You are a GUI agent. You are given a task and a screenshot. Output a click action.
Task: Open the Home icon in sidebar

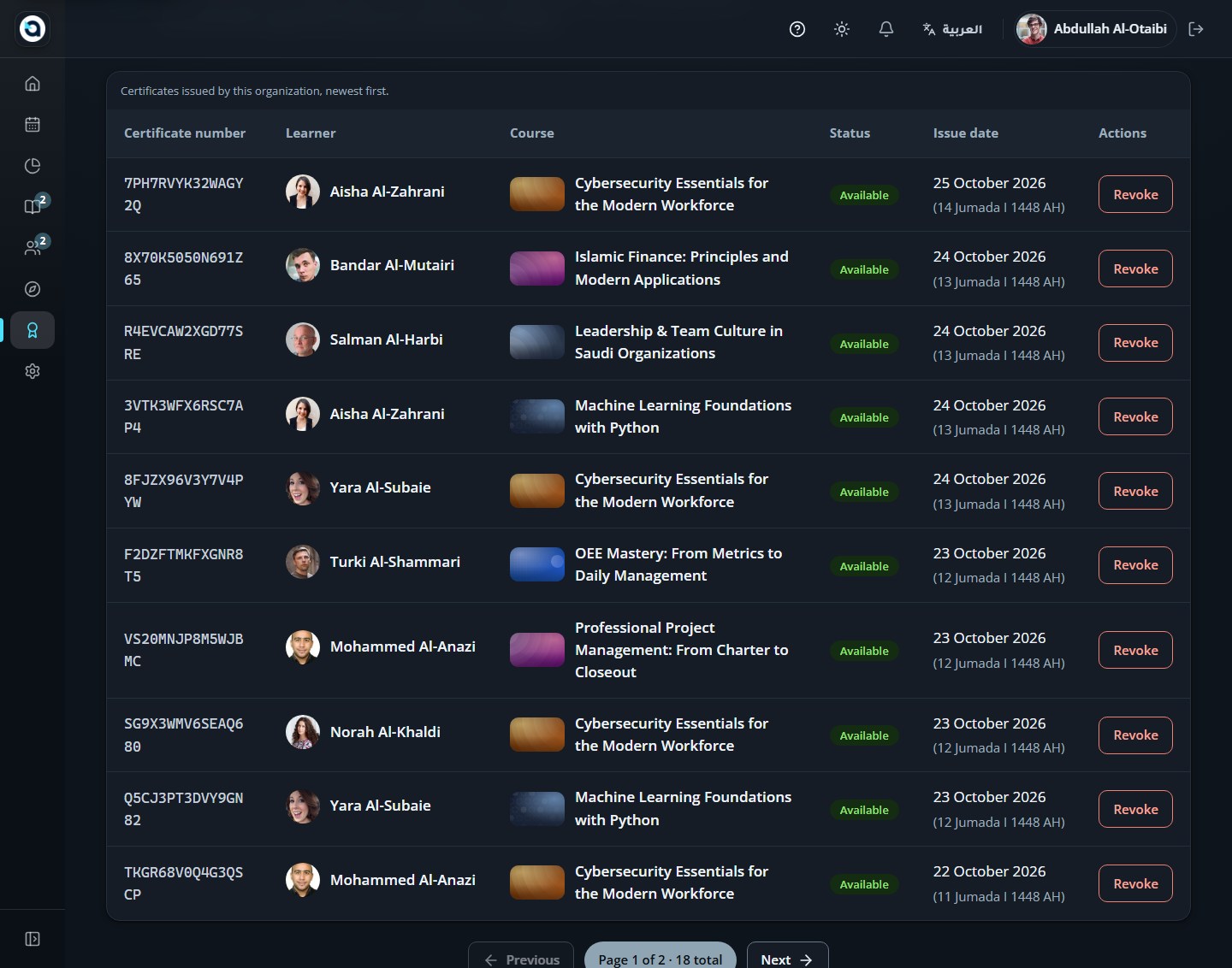pyautogui.click(x=33, y=84)
